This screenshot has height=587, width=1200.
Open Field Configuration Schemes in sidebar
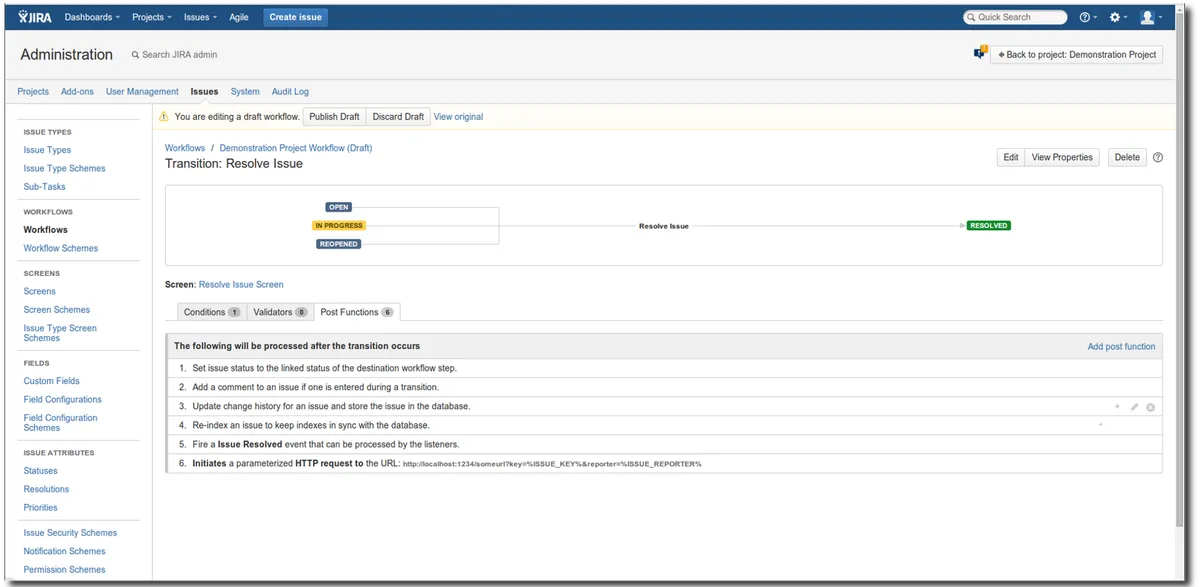tap(61, 422)
